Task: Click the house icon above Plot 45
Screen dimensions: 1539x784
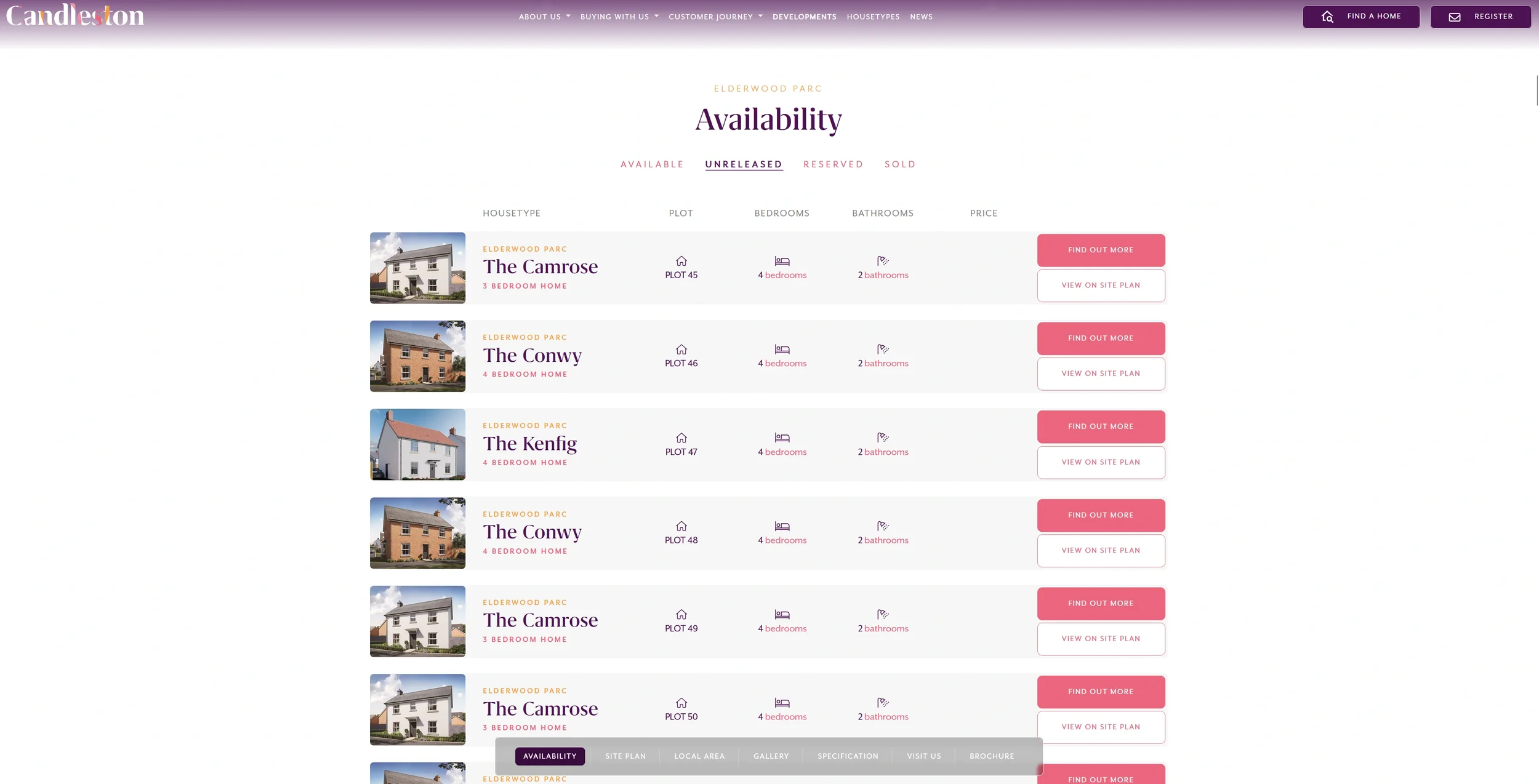Action: [681, 261]
